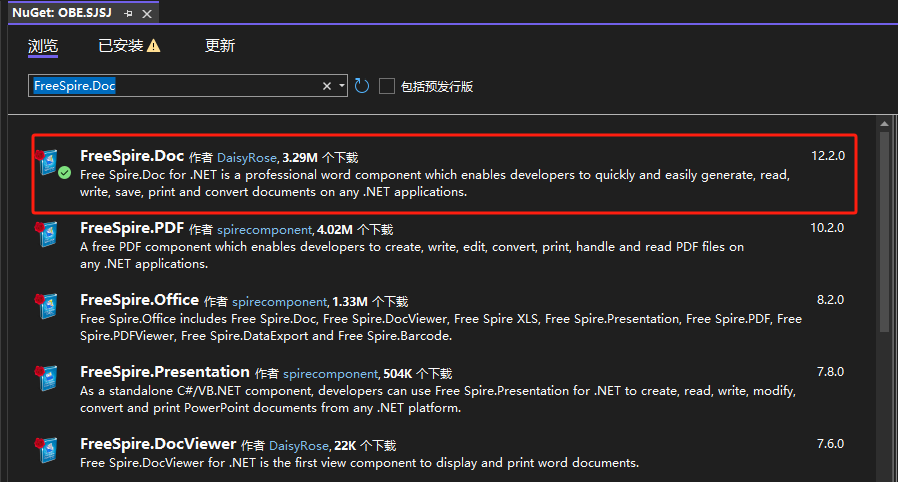Open spirecomponent author link for FreeSpire.PDF

pyautogui.click(x=265, y=230)
